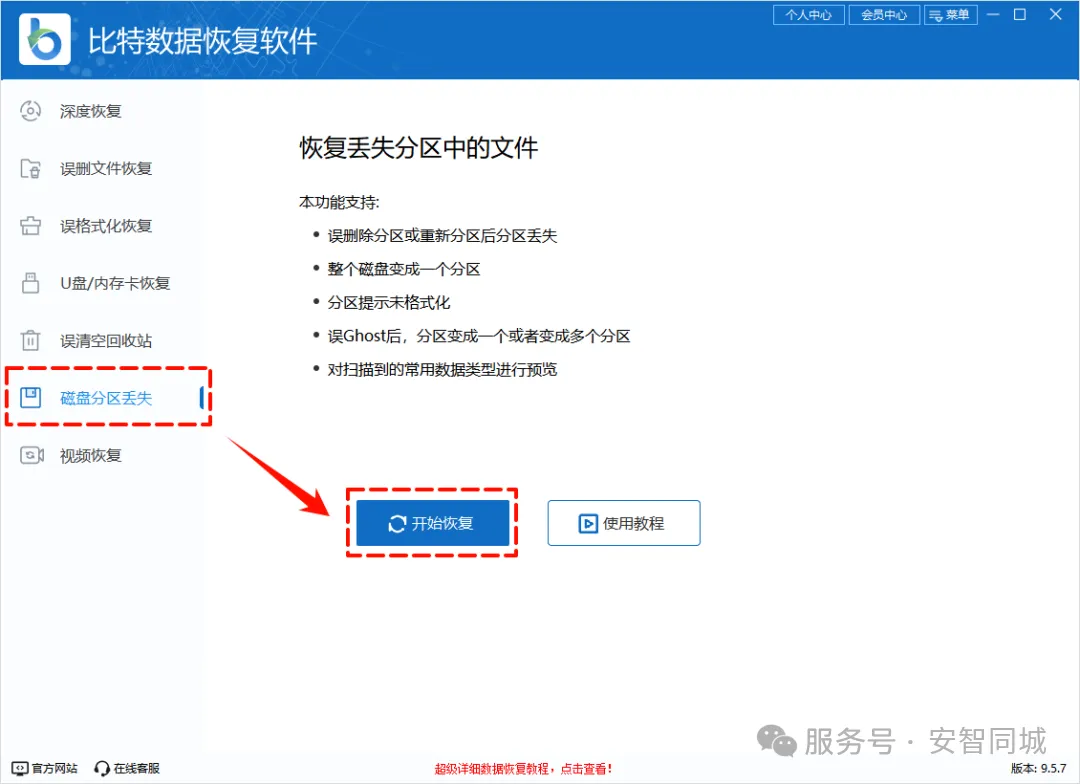1080x784 pixels.
Task: Open 超级详细数据恢复教程 red link
Action: (523, 768)
